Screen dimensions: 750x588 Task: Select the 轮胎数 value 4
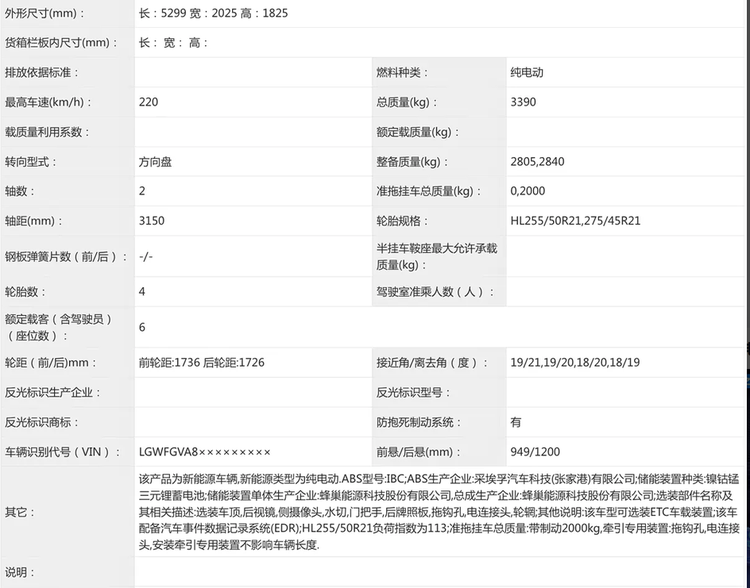point(142,291)
